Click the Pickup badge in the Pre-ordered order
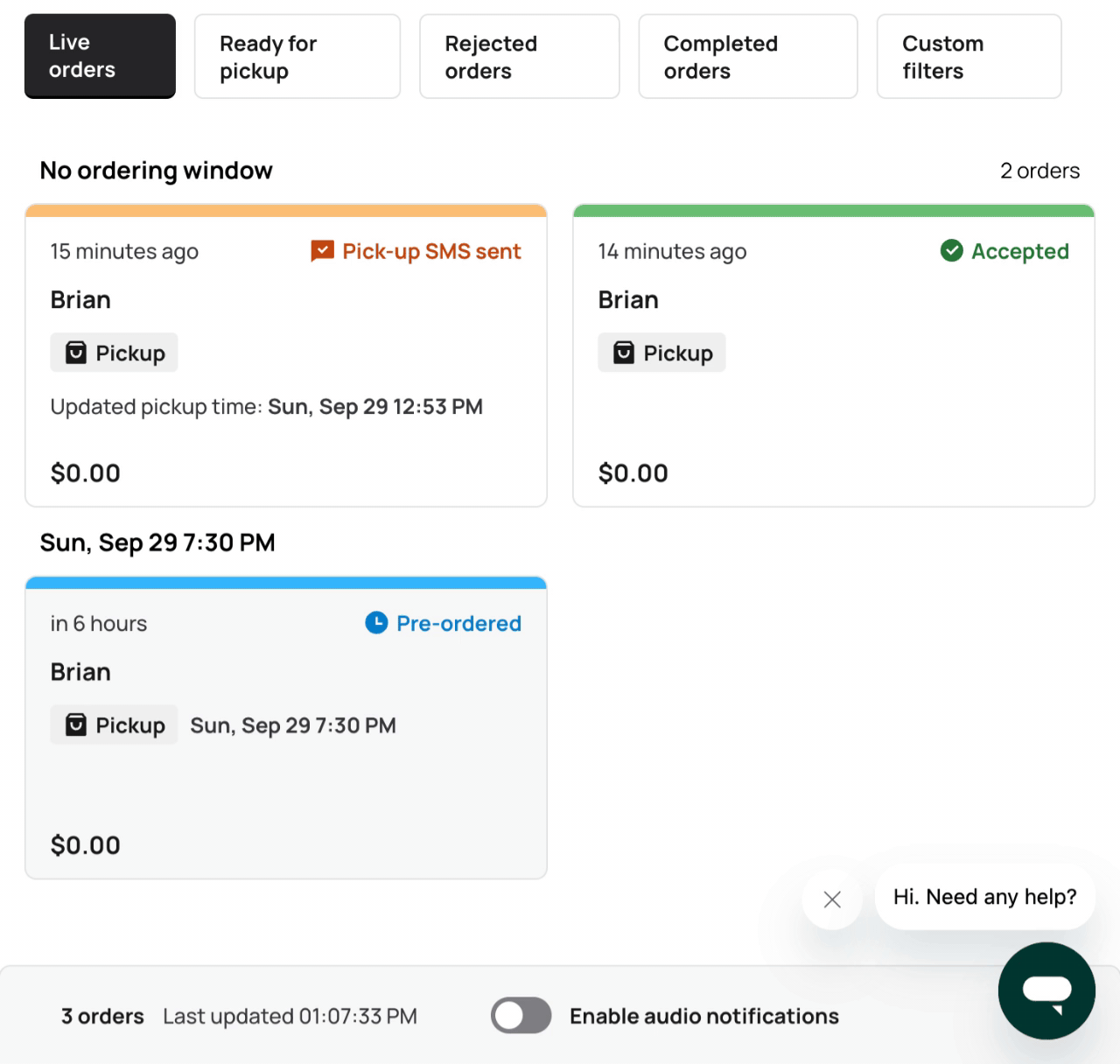This screenshot has width=1120, height=1064. tap(114, 724)
